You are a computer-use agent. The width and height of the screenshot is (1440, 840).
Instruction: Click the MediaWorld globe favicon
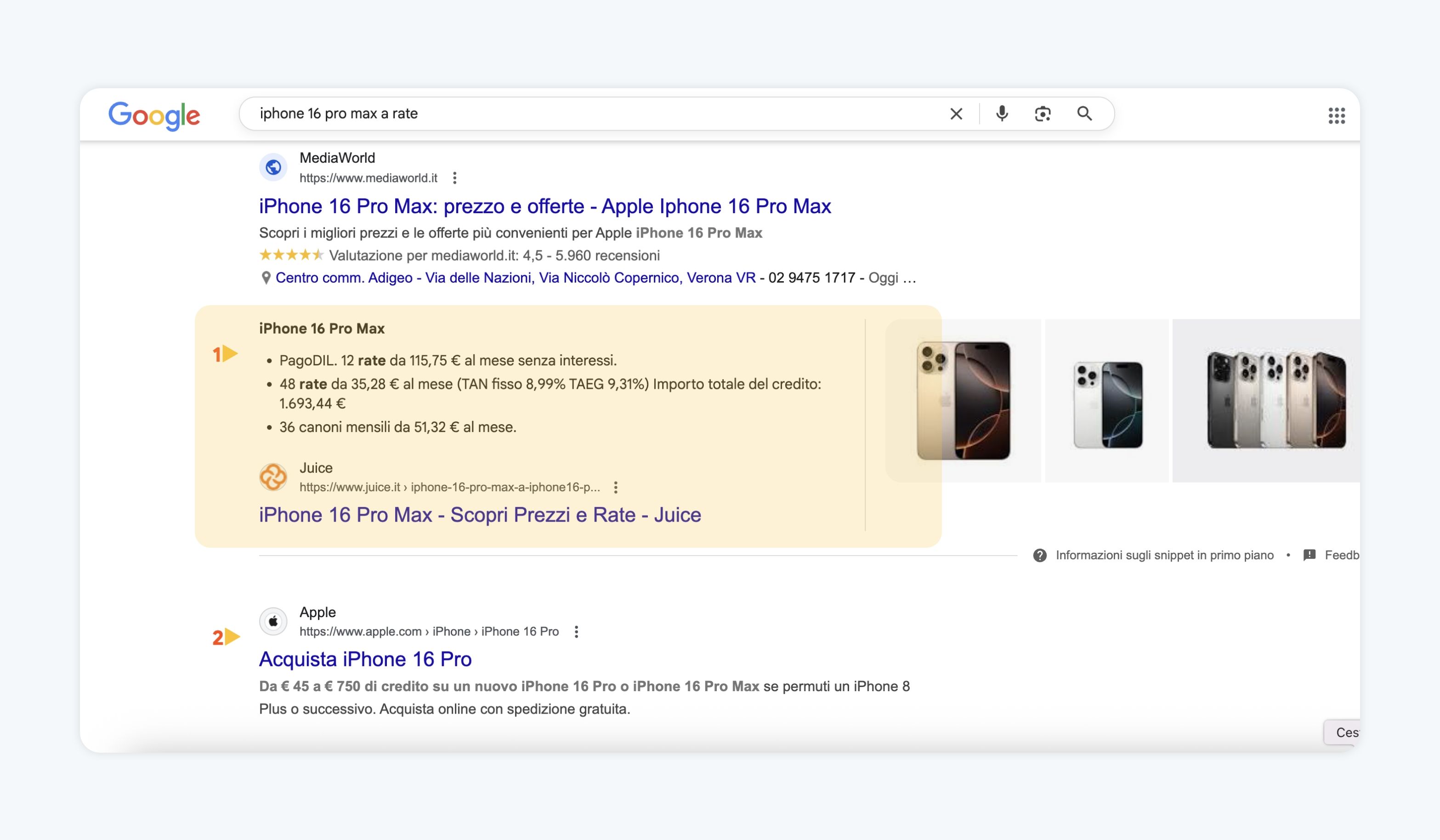coord(273,167)
